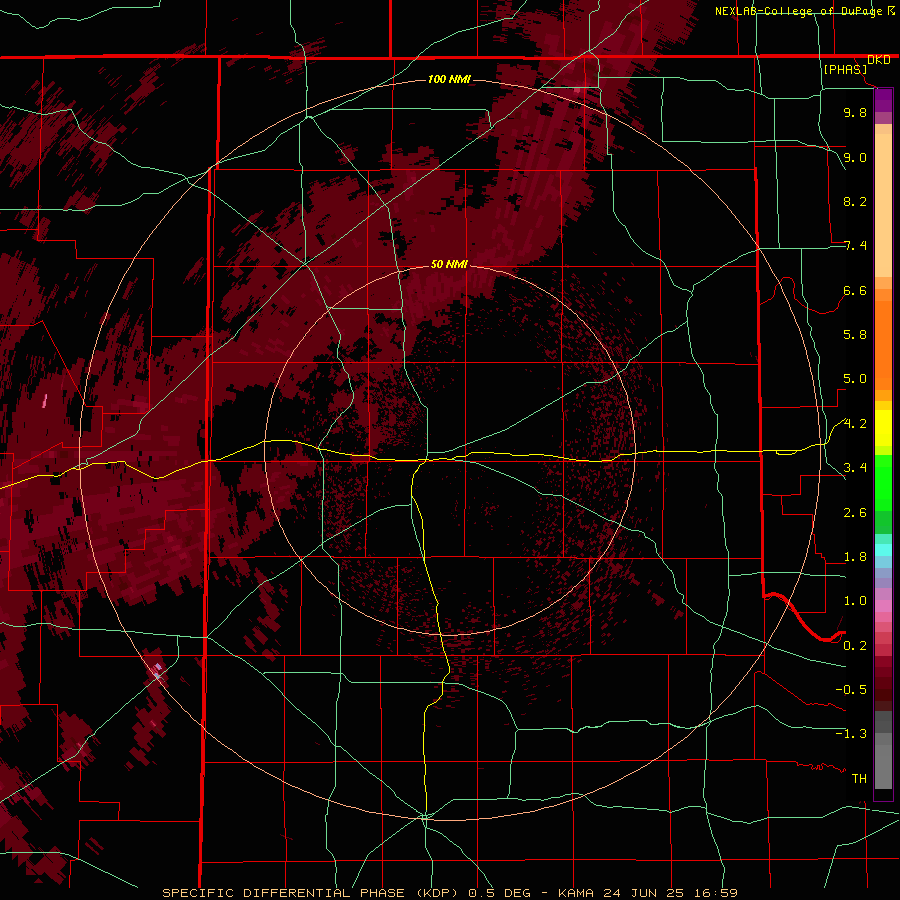
Task: Pick the cyan segment of the legend bar
Action: [883, 549]
